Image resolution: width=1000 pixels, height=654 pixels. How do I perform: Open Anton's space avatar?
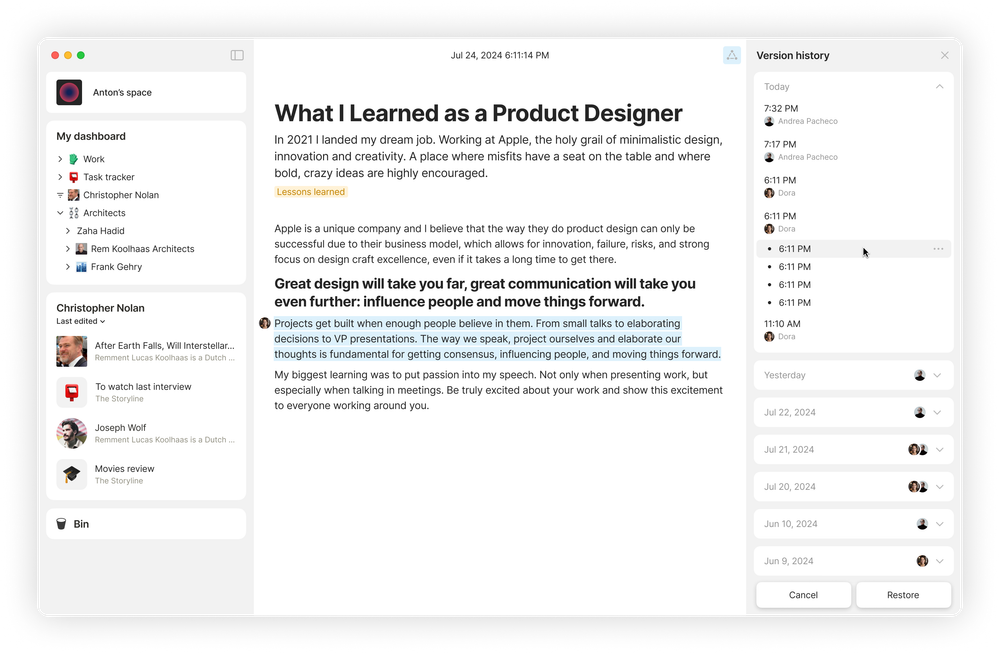(x=69, y=93)
